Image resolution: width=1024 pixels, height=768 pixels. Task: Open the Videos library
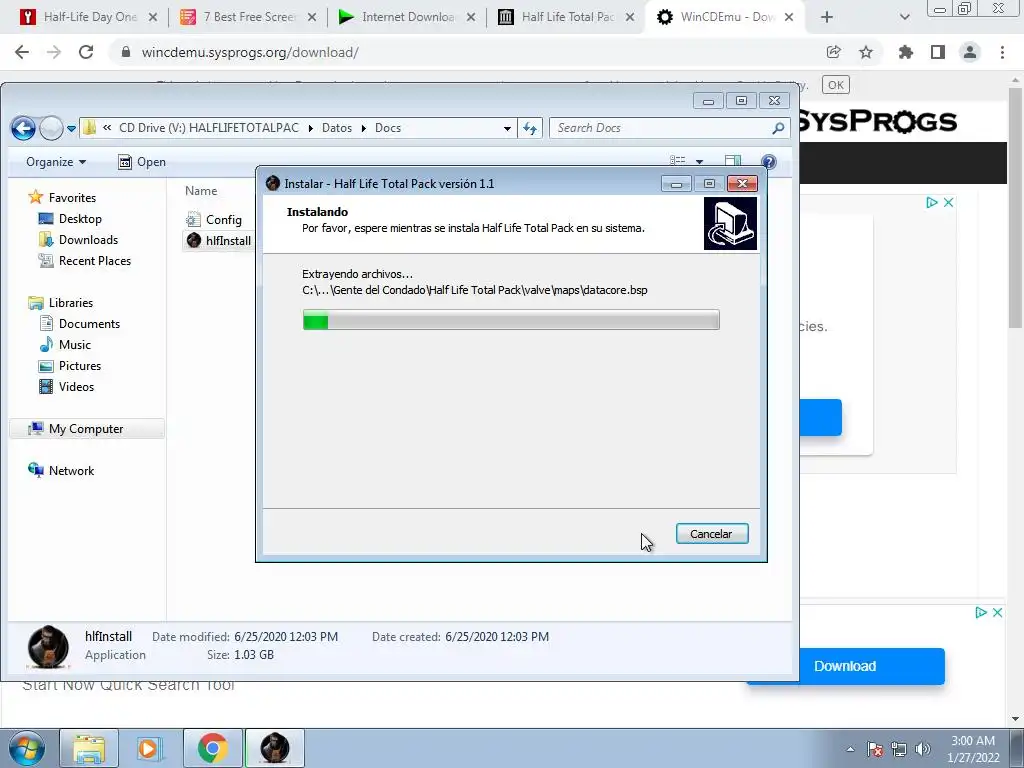tap(66, 387)
